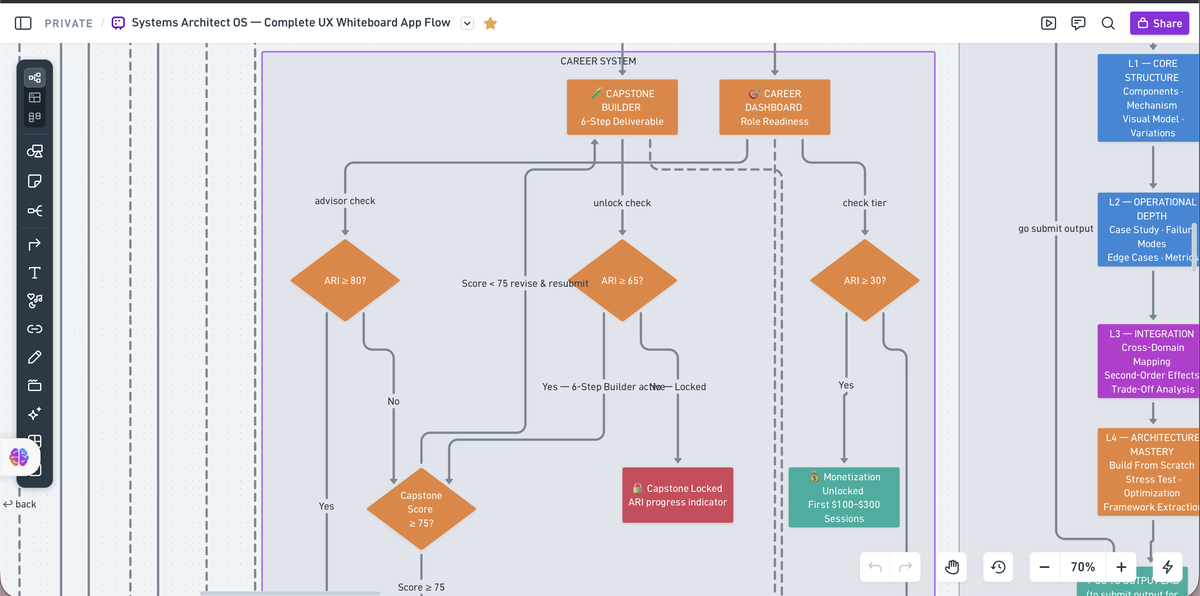Click the 'advisor check' connector label
This screenshot has width=1200, height=596.
345,201
